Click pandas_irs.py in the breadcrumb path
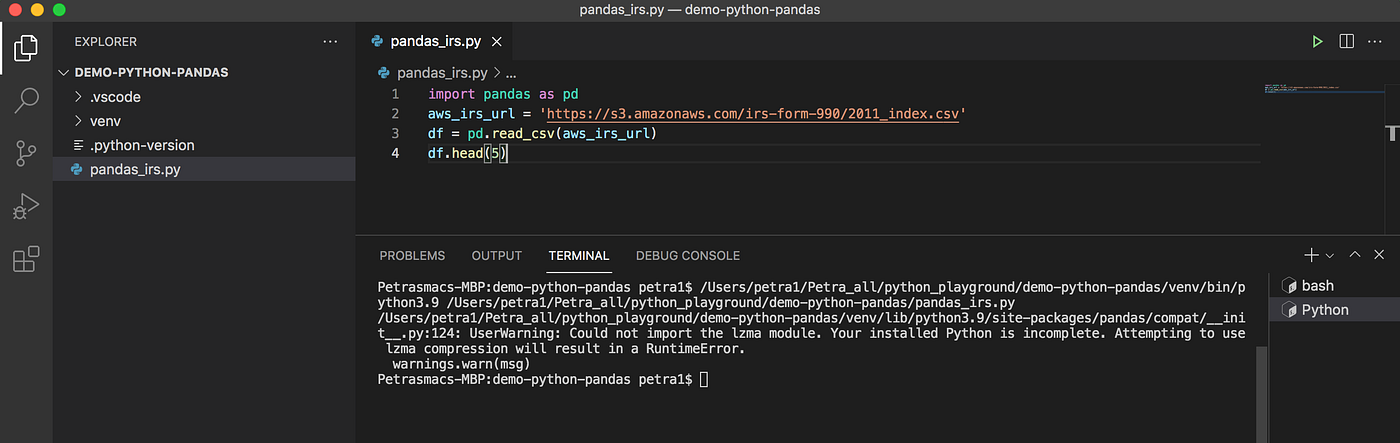This screenshot has width=1400, height=443. pos(442,73)
